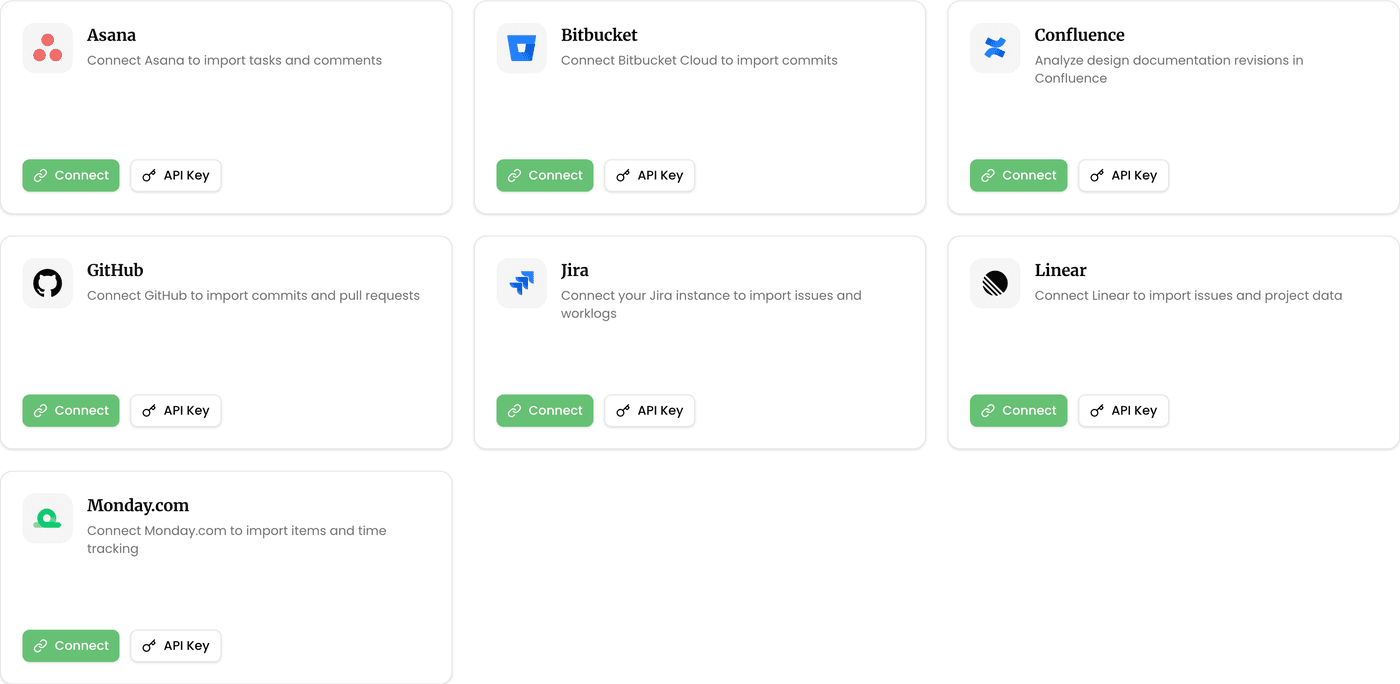
Task: Click the GitHub card title
Action: (115, 270)
